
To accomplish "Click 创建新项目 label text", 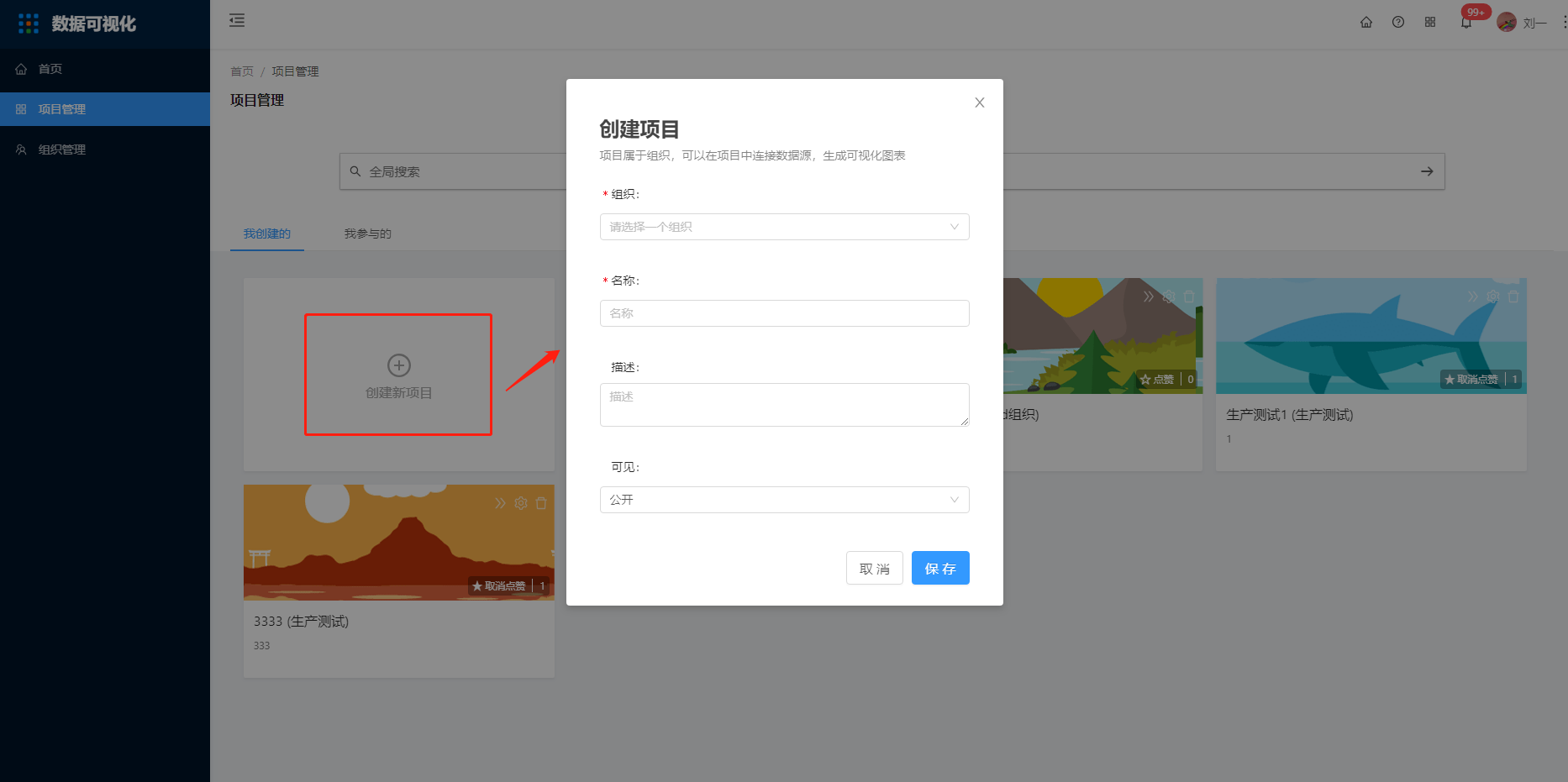I will (398, 393).
